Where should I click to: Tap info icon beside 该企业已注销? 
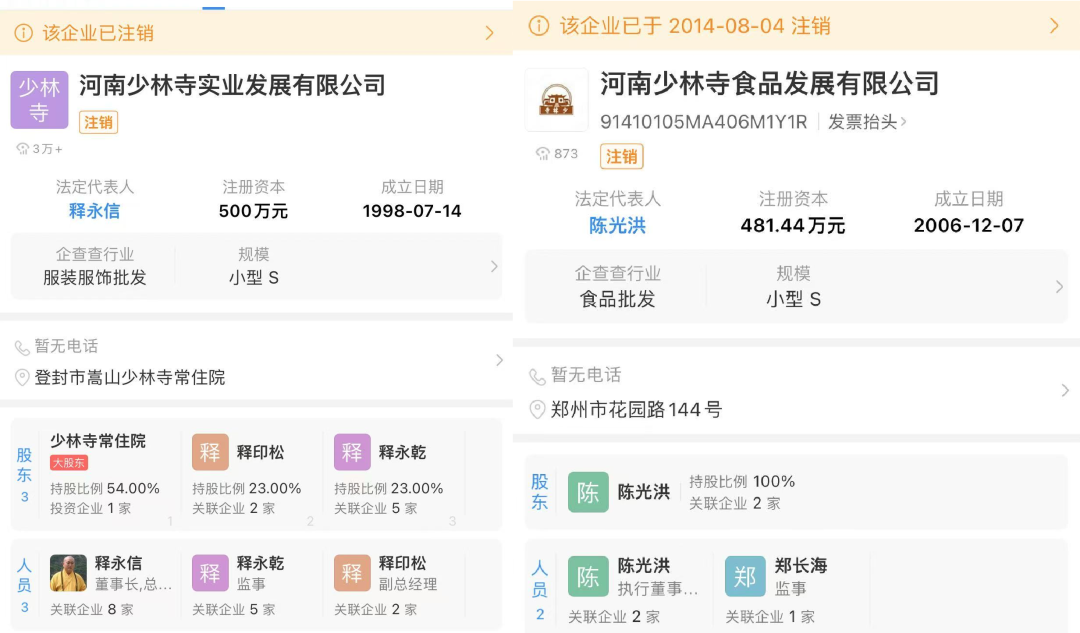pyautogui.click(x=23, y=33)
